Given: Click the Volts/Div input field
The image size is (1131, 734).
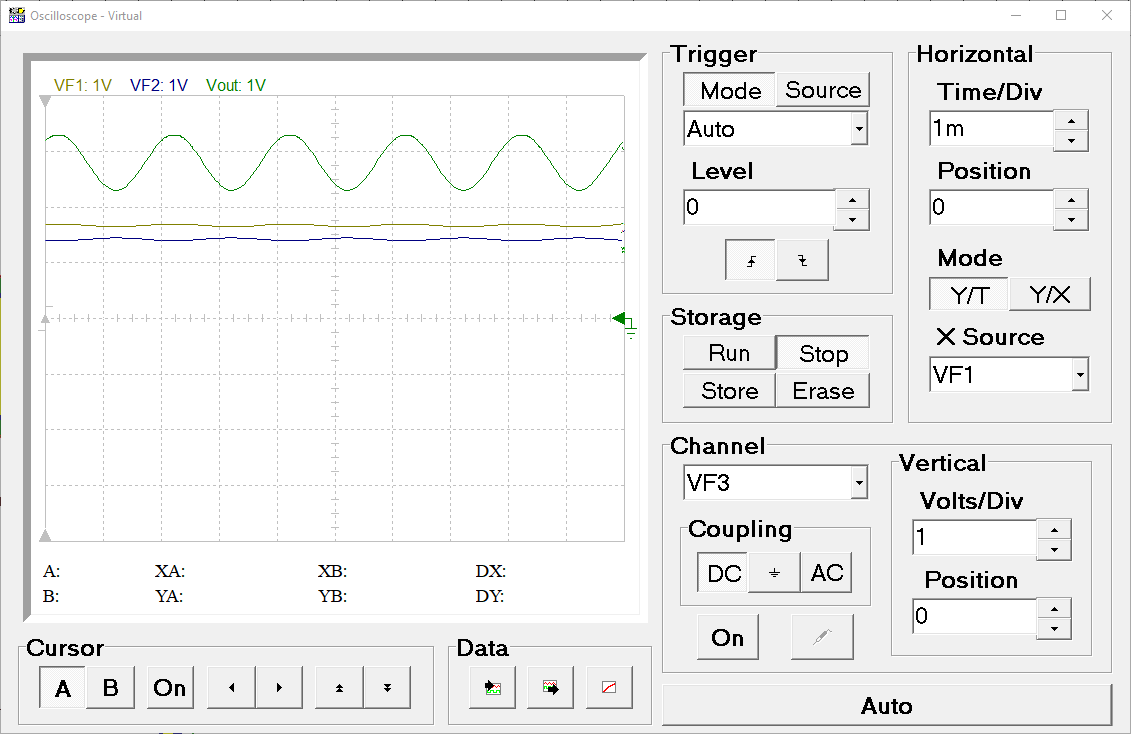Looking at the screenshot, I should (974, 538).
